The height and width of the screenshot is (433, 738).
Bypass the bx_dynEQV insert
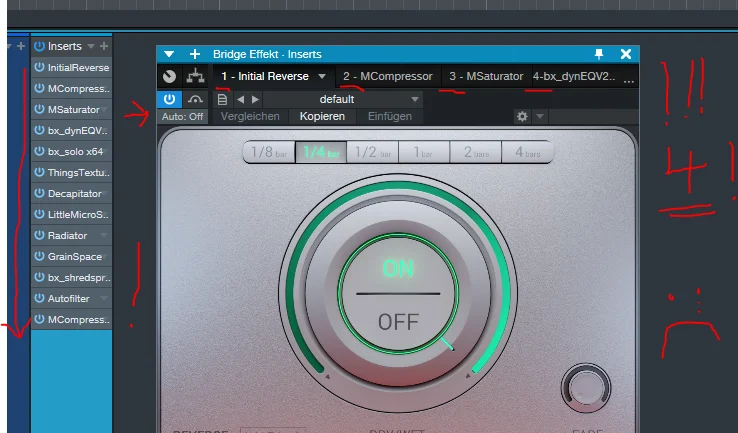click(x=39, y=130)
